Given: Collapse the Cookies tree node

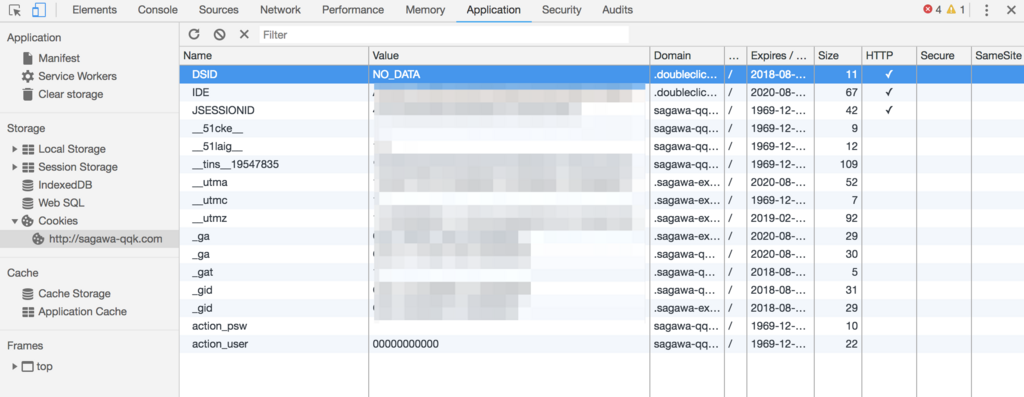Looking at the screenshot, I should [15, 221].
